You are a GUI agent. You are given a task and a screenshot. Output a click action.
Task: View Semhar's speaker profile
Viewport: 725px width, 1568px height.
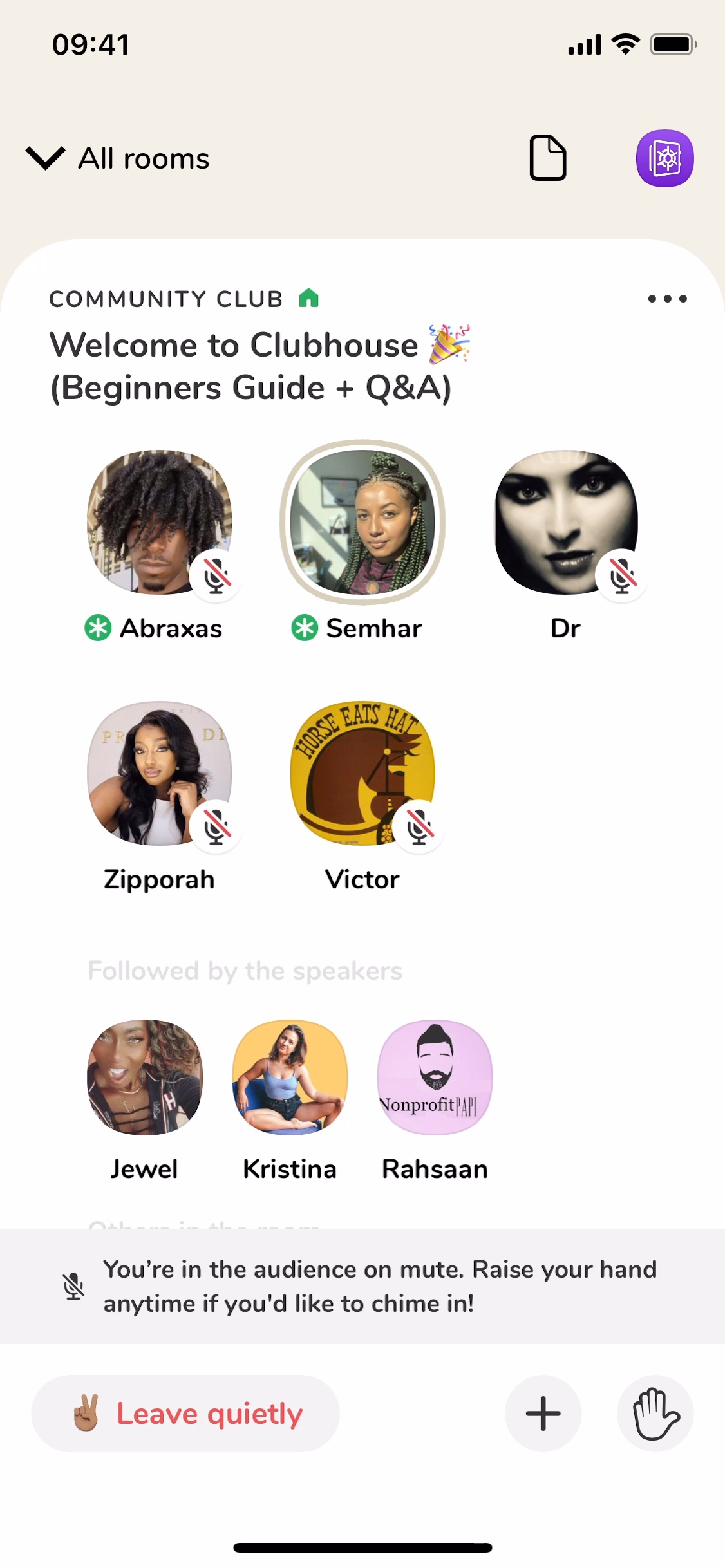click(x=362, y=522)
